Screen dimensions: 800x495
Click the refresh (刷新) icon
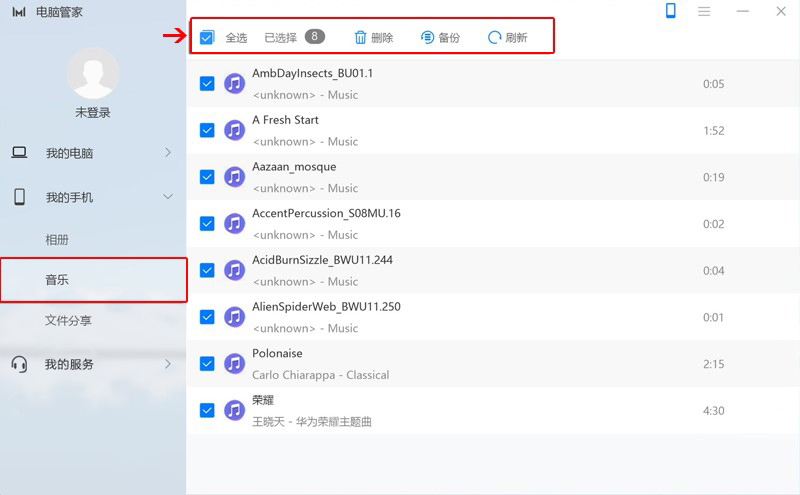coord(494,38)
